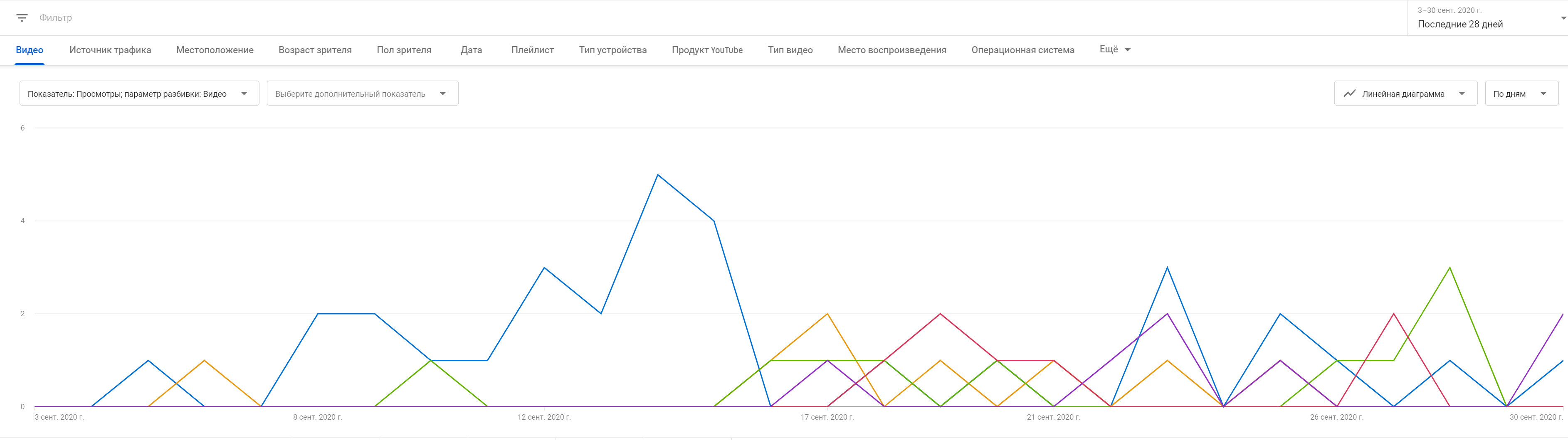Select the Местоположение tab
The image size is (1568, 440).
pyautogui.click(x=215, y=50)
